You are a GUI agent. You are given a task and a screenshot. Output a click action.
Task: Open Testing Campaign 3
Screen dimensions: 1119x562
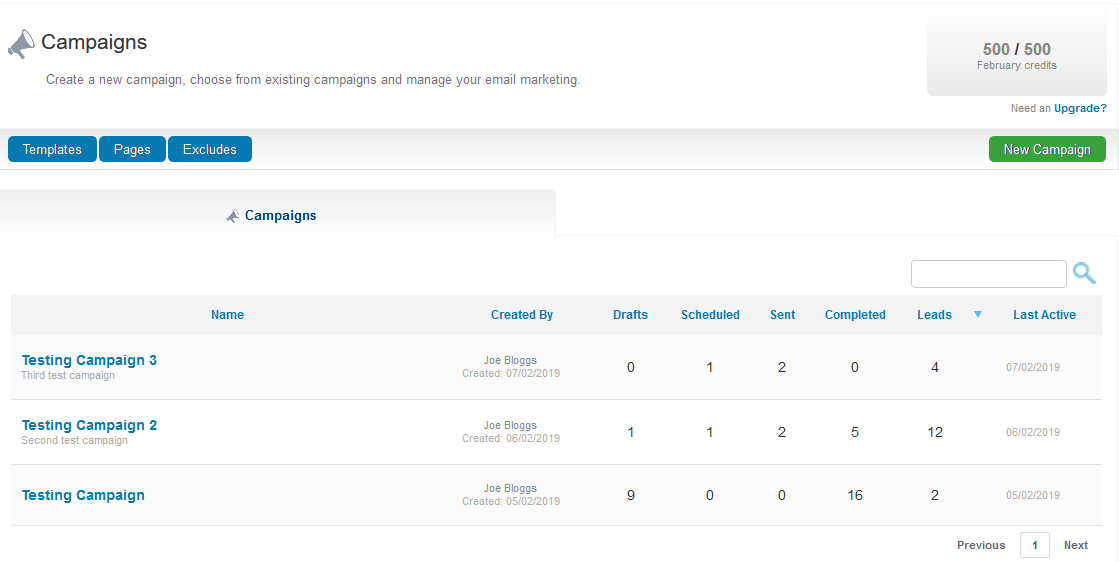click(89, 360)
